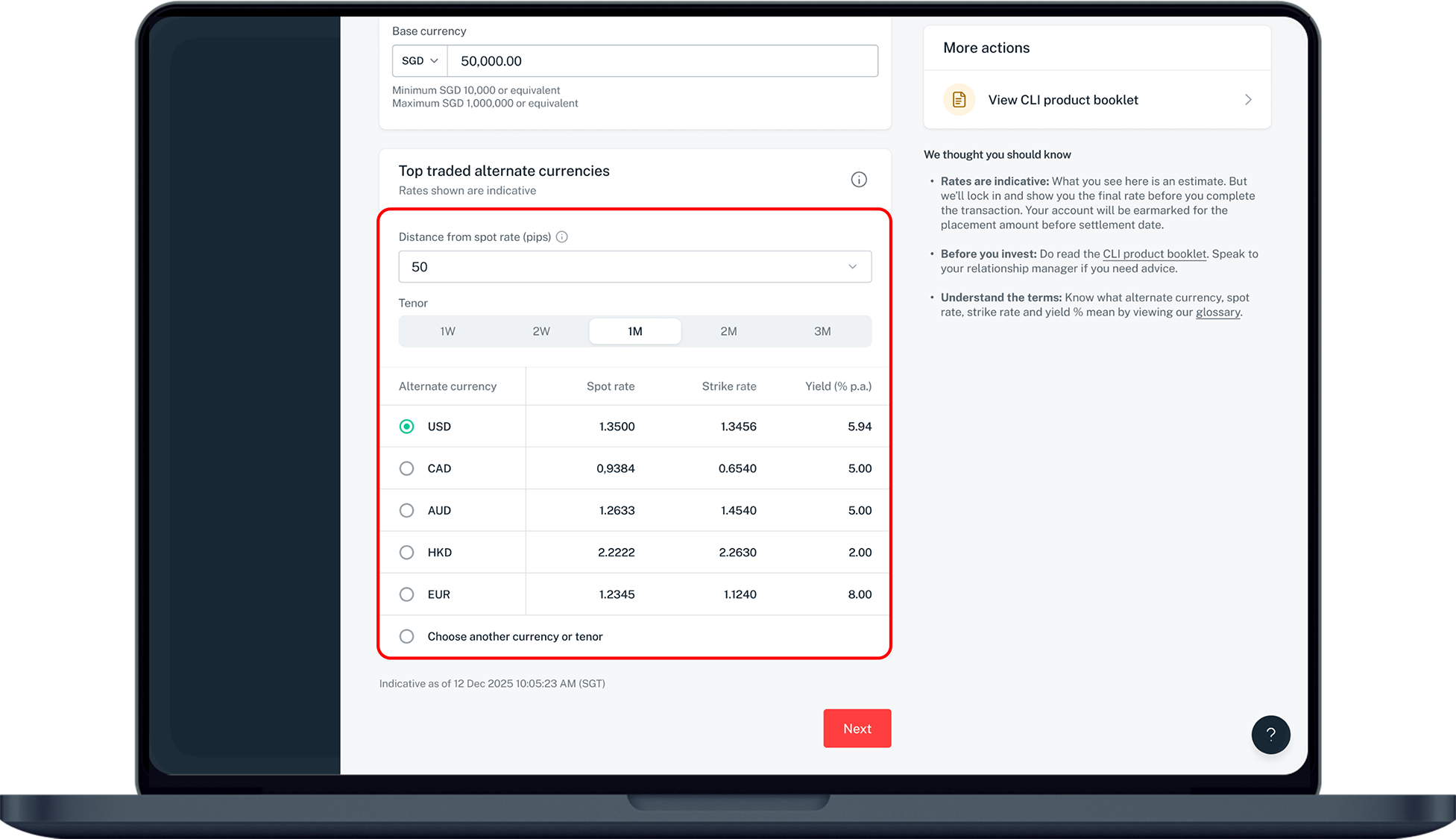Select CAD as alternate currency
1456x839 pixels.
tap(406, 468)
